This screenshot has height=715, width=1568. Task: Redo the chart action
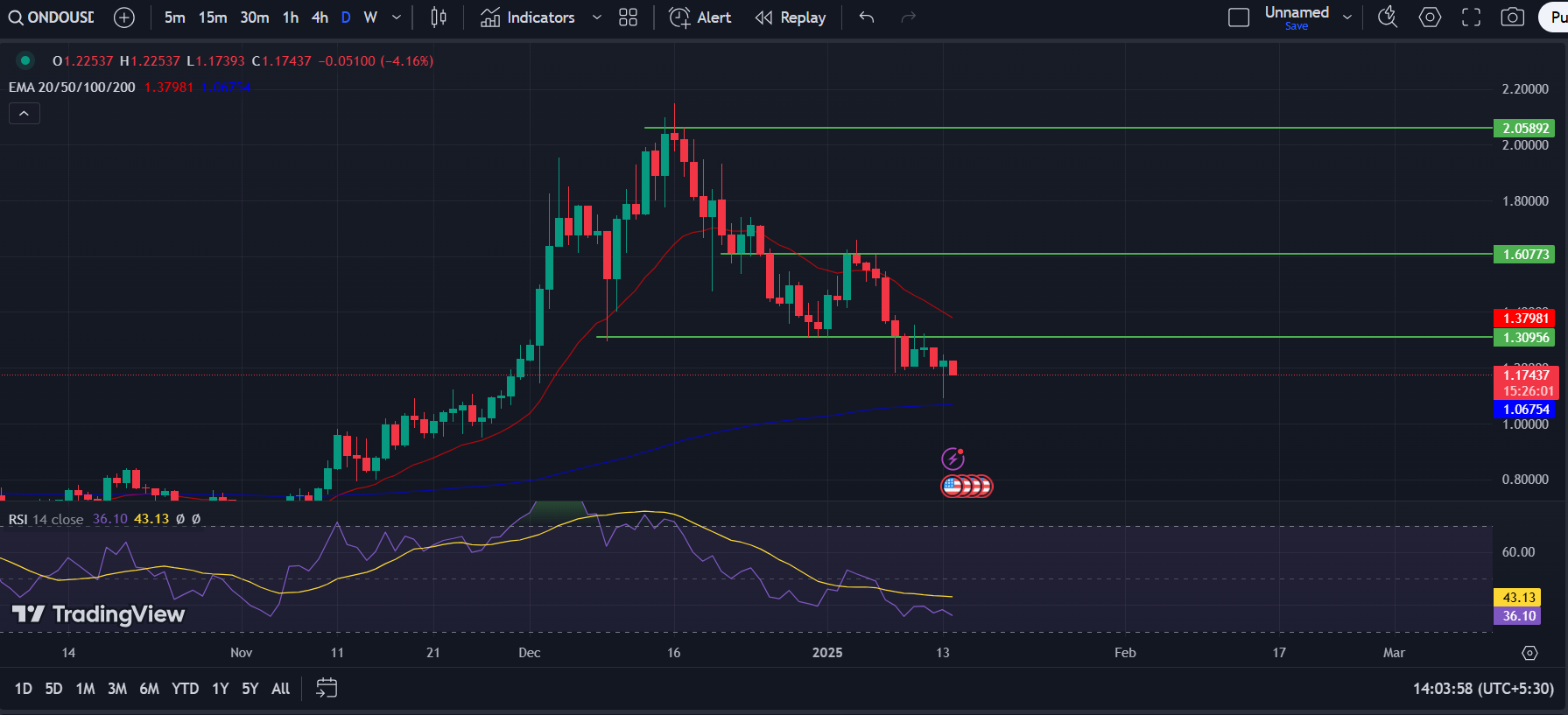(x=909, y=18)
